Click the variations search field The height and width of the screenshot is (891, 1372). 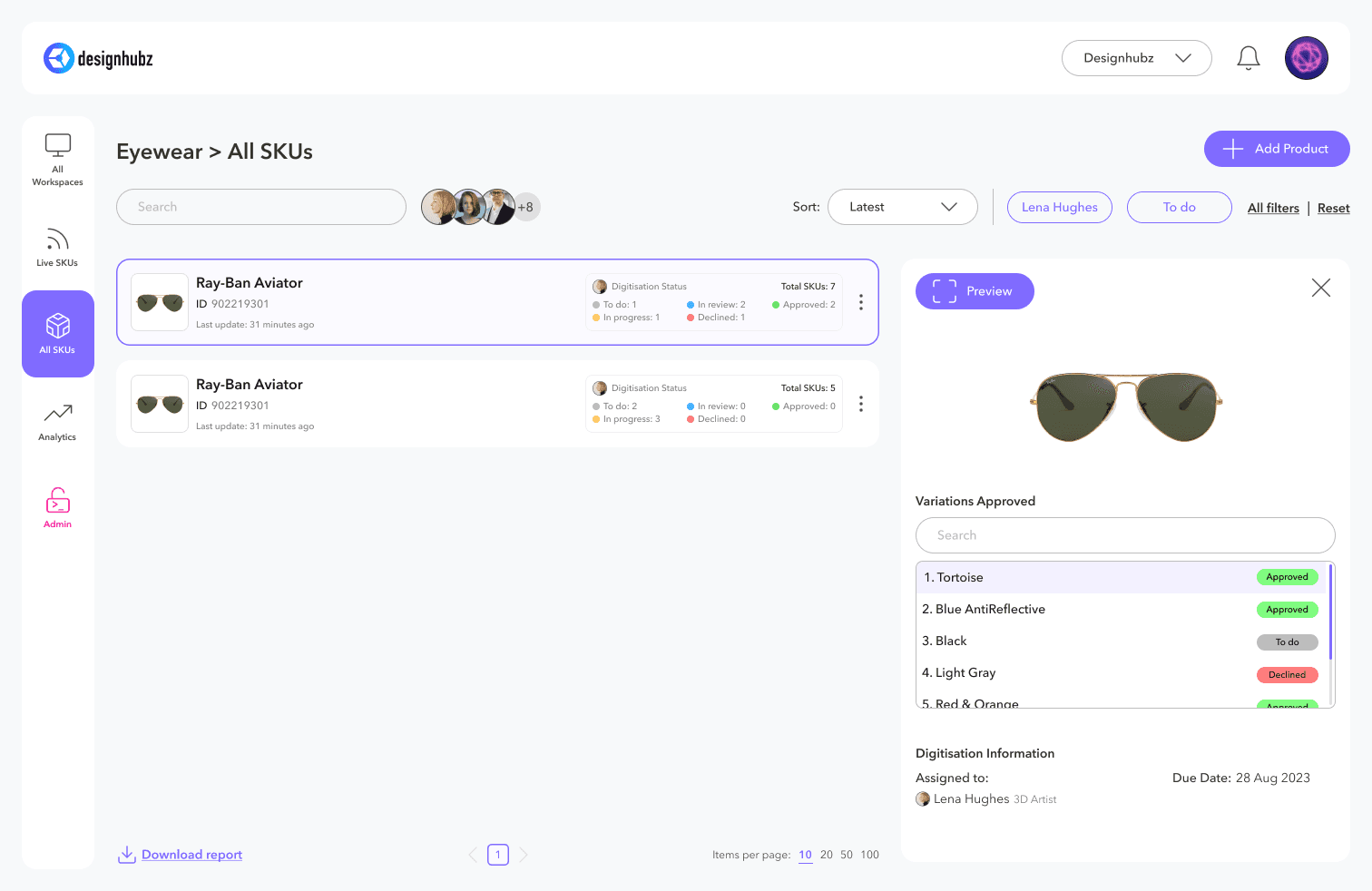click(1125, 535)
